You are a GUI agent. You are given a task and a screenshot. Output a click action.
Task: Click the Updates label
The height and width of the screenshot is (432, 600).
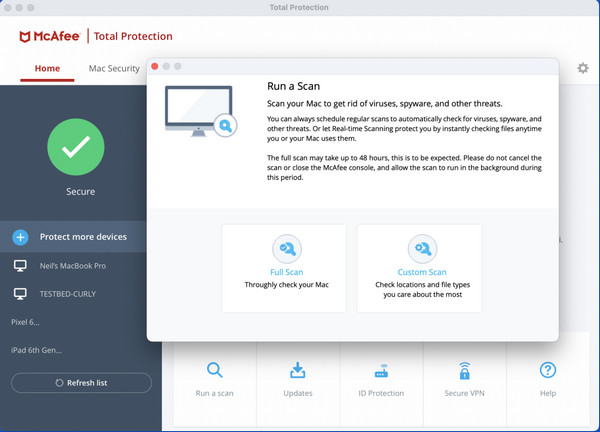pyautogui.click(x=298, y=393)
